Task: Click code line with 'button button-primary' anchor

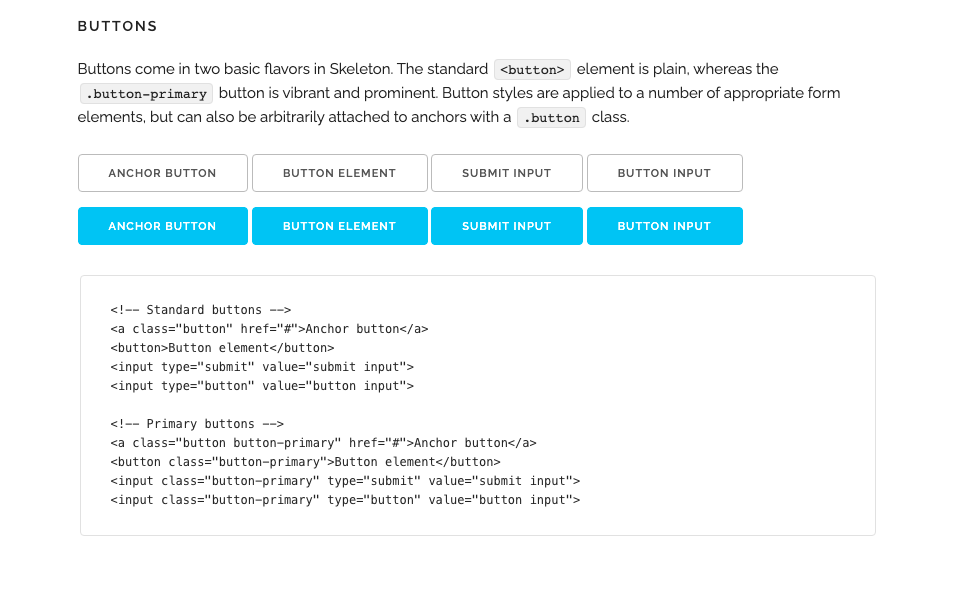Action: [323, 442]
